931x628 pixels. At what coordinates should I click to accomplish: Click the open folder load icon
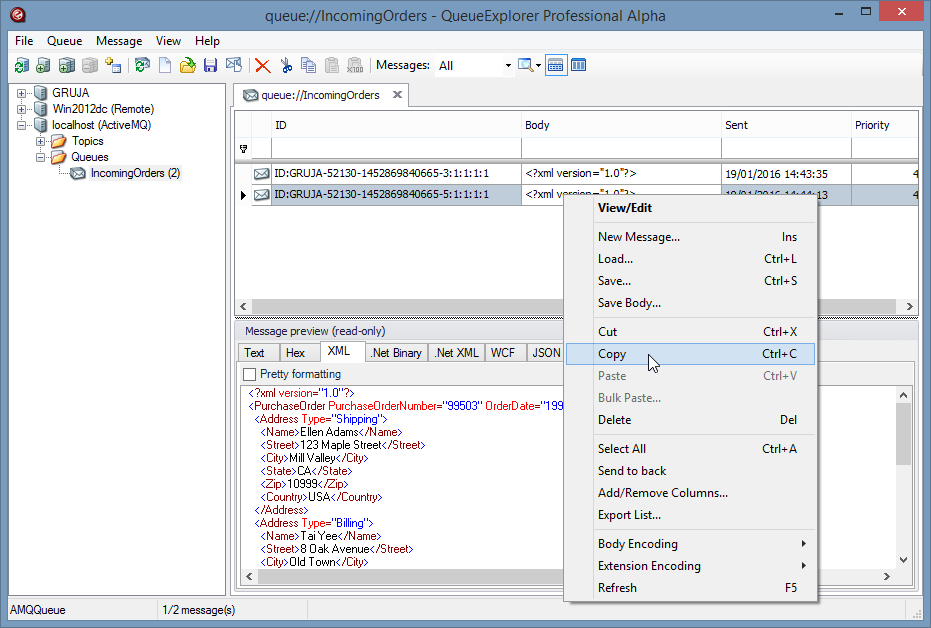tap(188, 66)
